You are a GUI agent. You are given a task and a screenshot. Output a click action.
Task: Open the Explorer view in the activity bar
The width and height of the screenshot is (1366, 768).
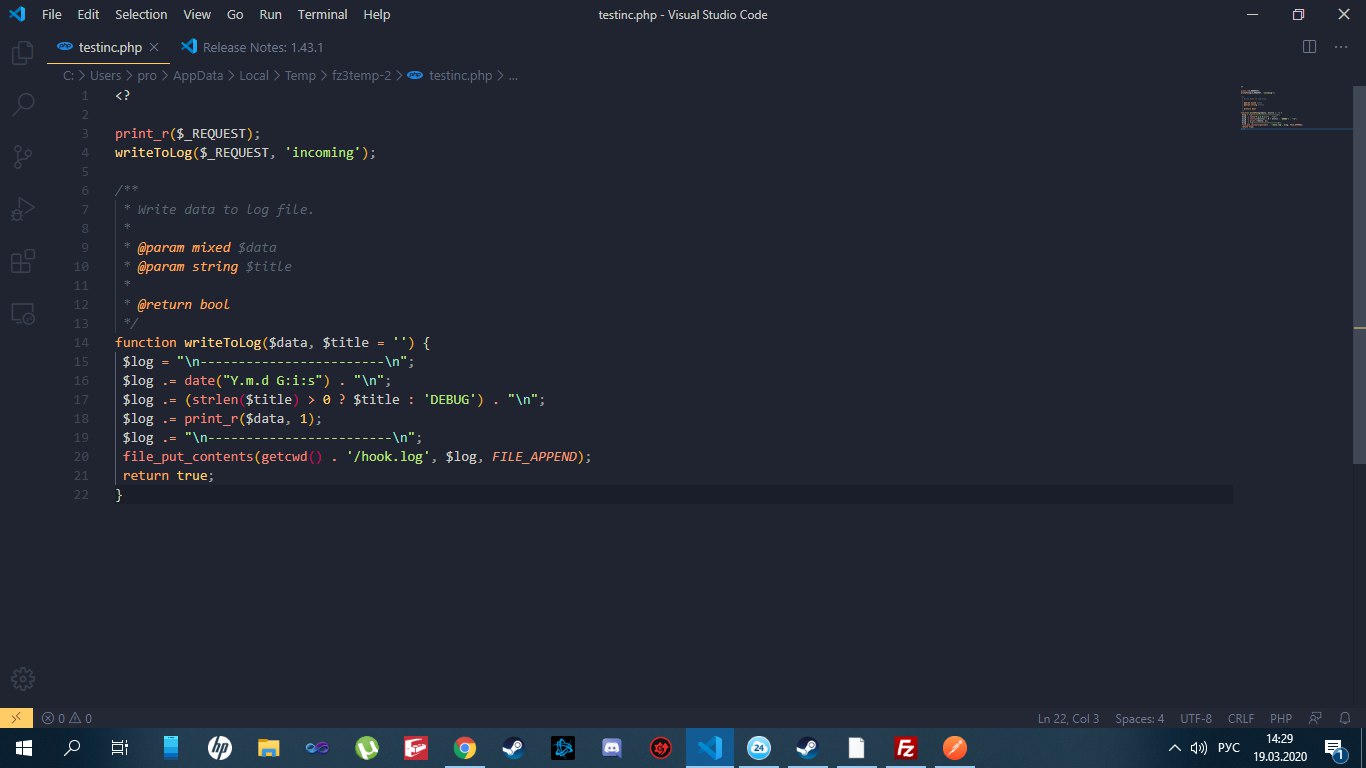[x=23, y=52]
